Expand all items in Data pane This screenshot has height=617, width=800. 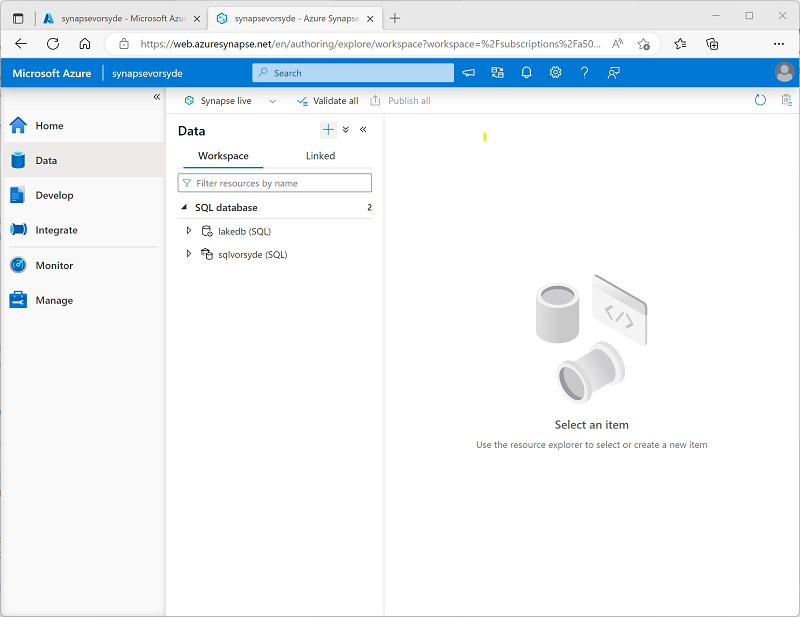pos(346,130)
